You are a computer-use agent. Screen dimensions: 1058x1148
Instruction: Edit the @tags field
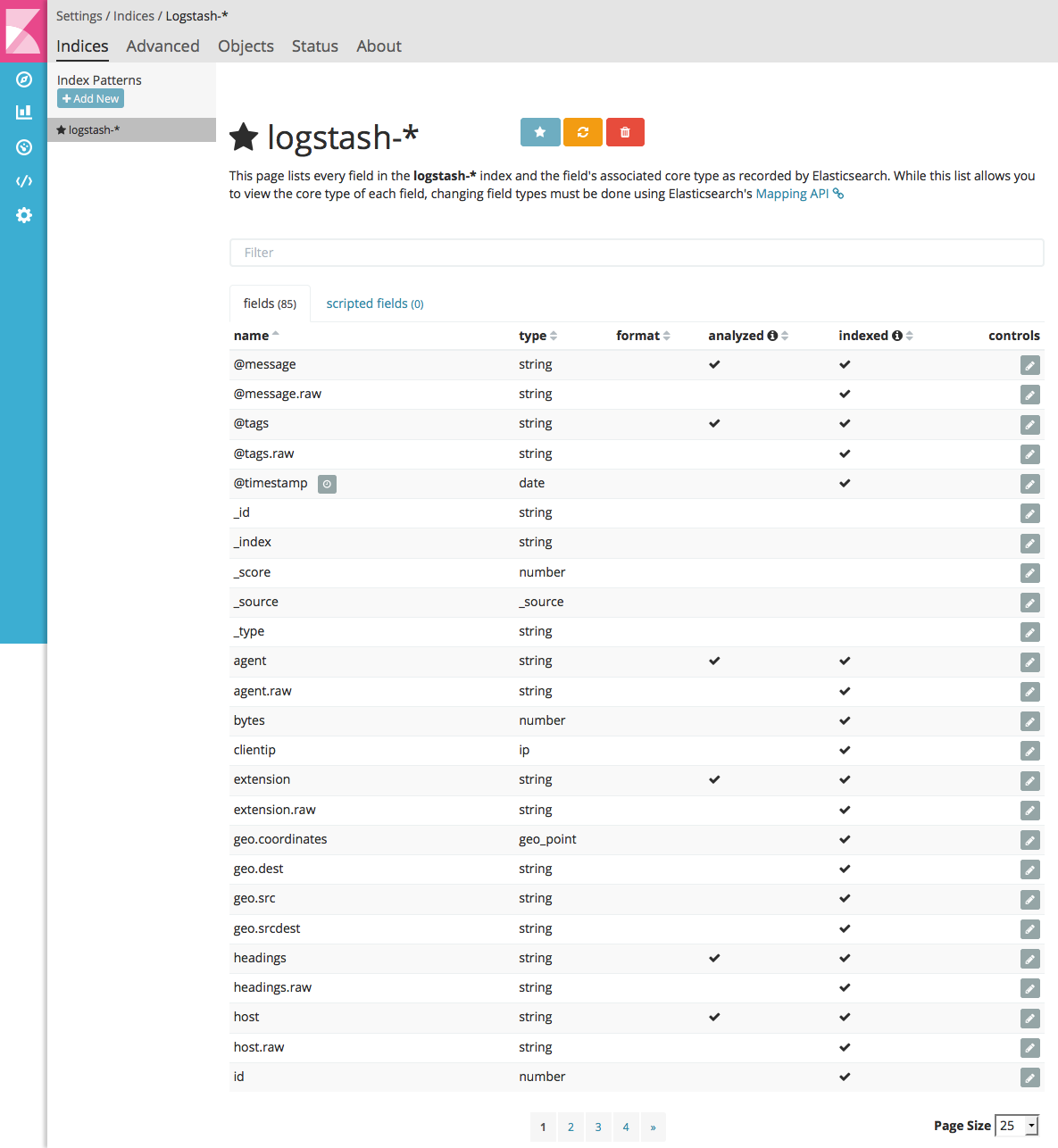tap(1030, 425)
